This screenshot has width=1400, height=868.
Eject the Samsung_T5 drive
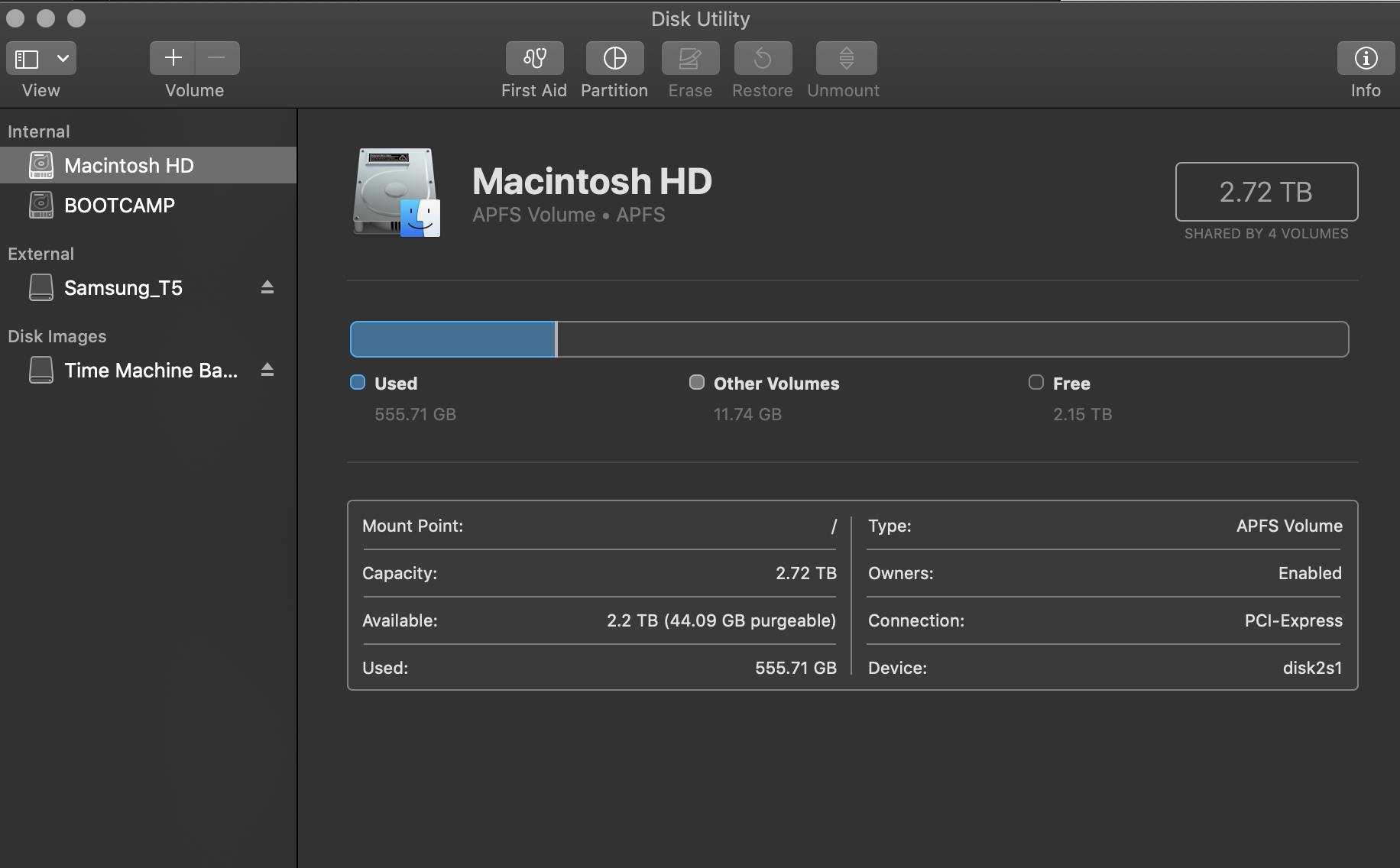[x=267, y=287]
